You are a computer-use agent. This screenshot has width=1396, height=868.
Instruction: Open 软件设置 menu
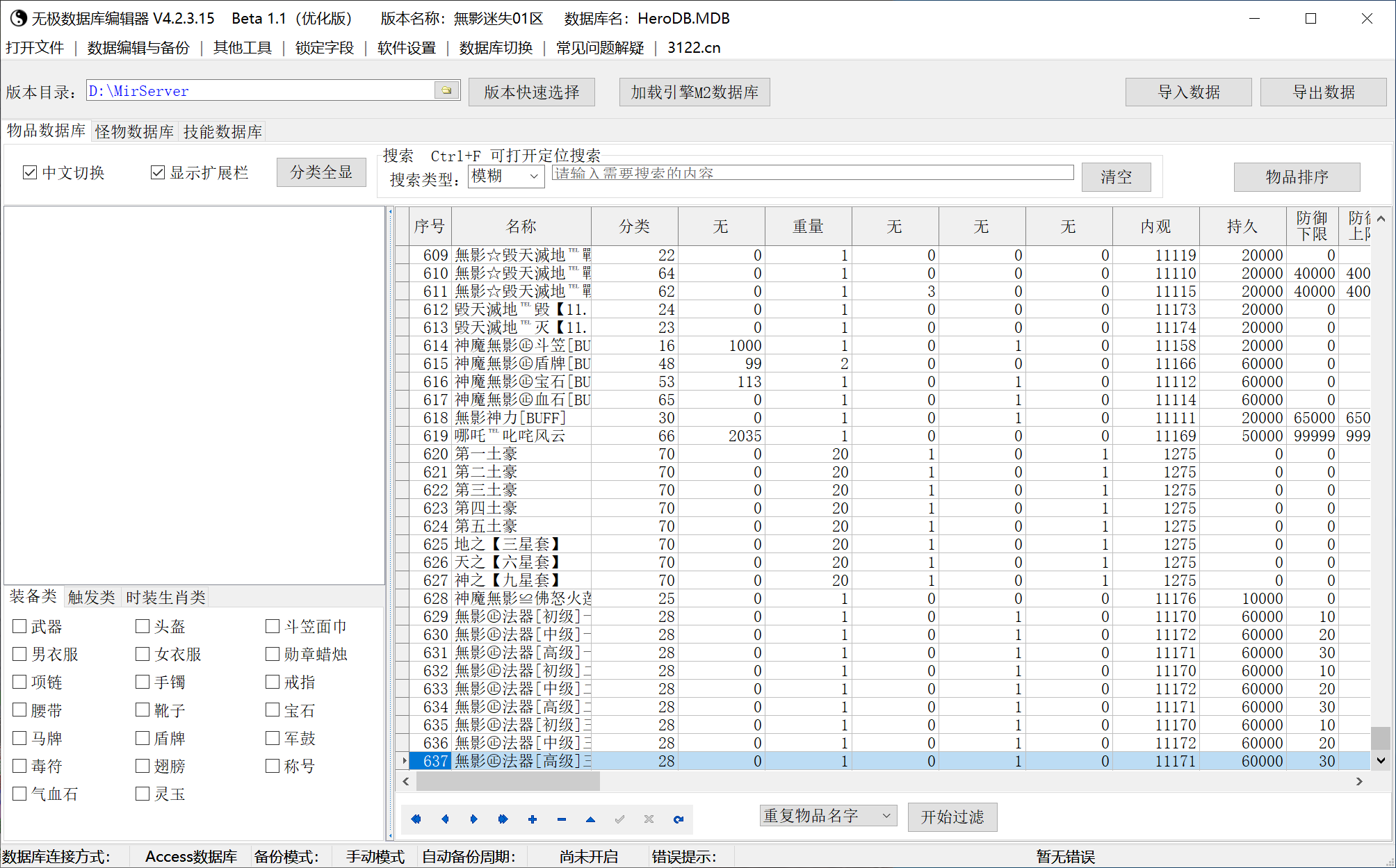[x=407, y=47]
